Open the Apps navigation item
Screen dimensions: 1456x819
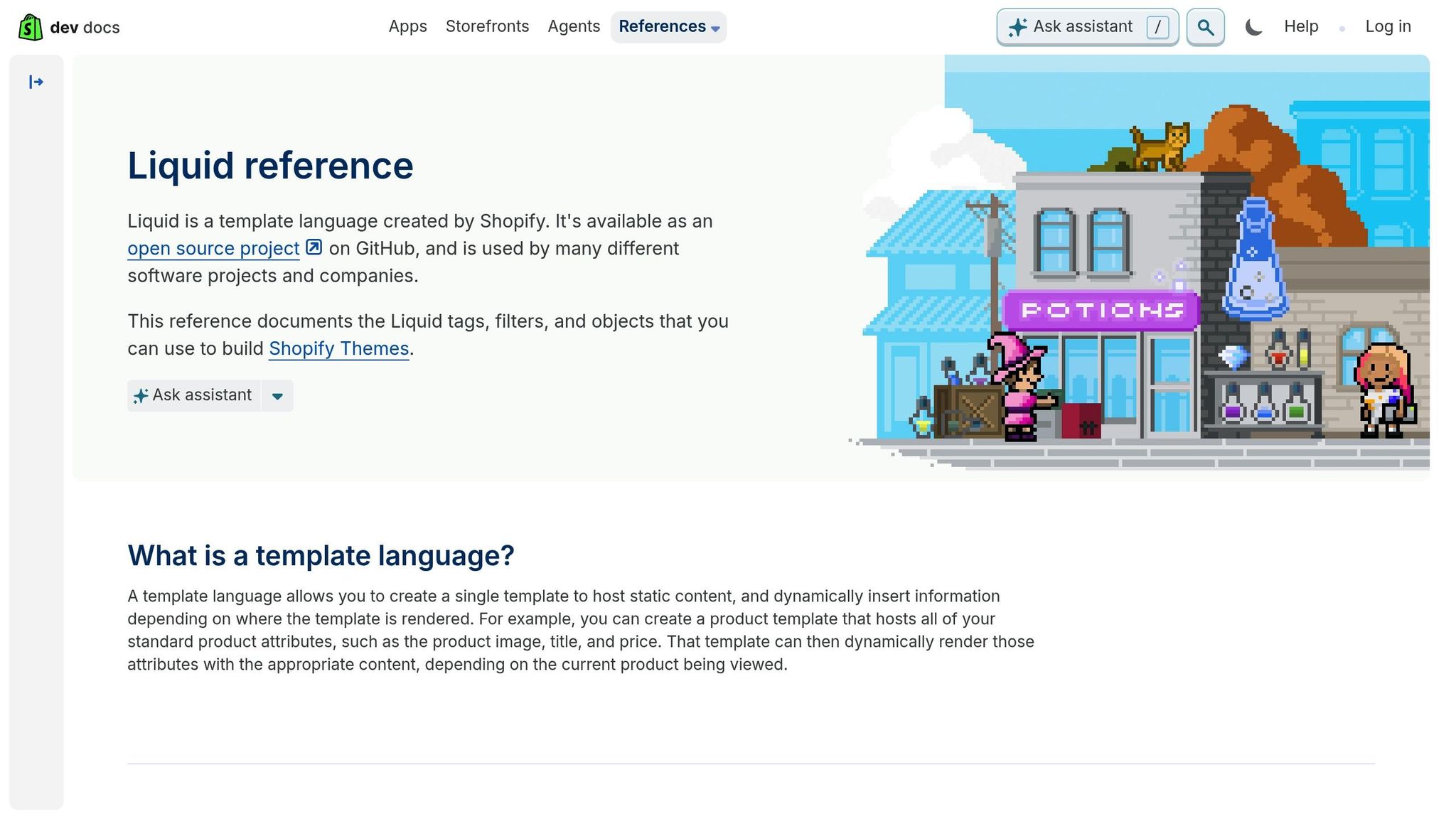(x=407, y=27)
